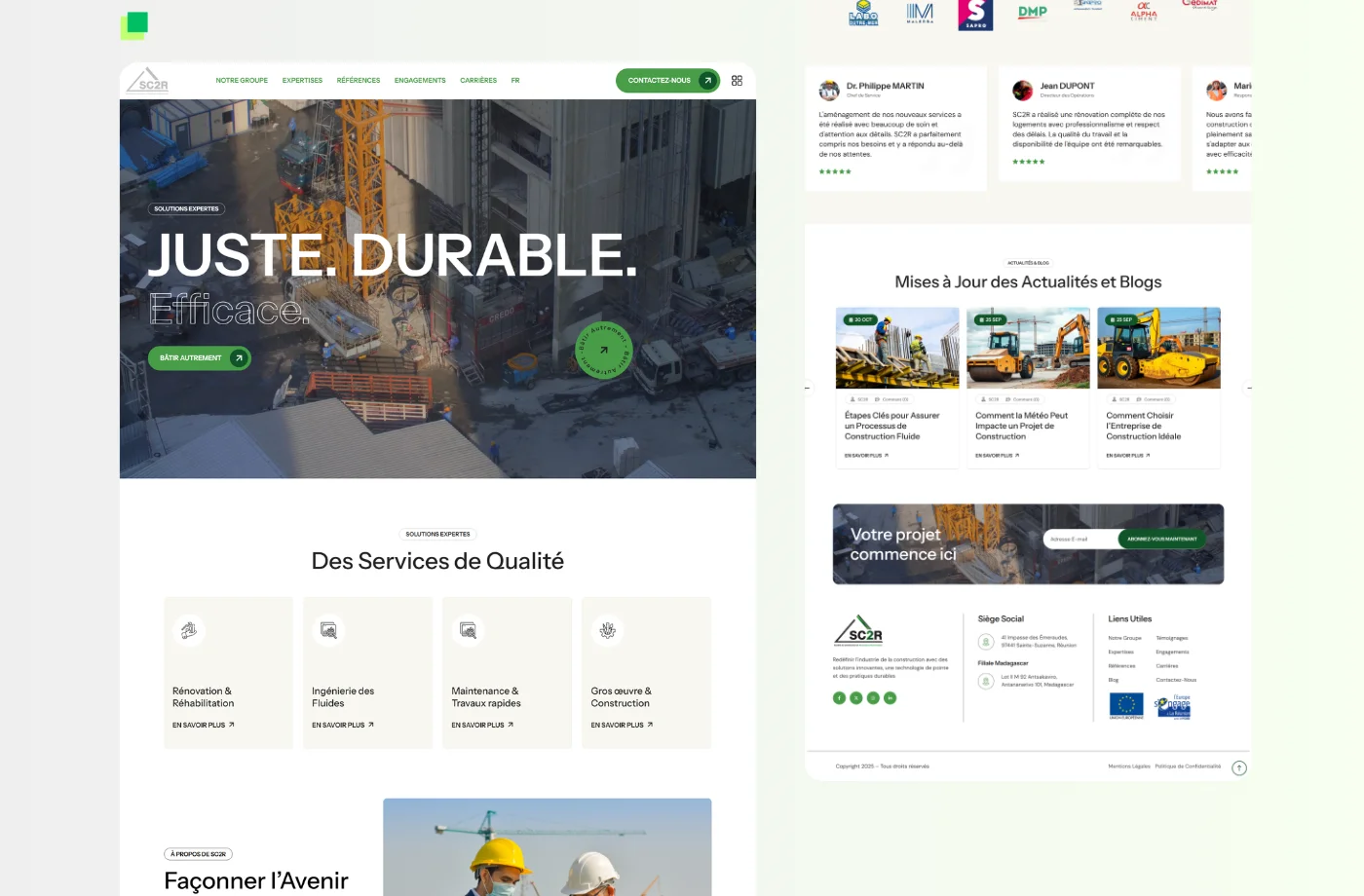Click the Abonnez-vous Maintenant button

(x=1161, y=539)
